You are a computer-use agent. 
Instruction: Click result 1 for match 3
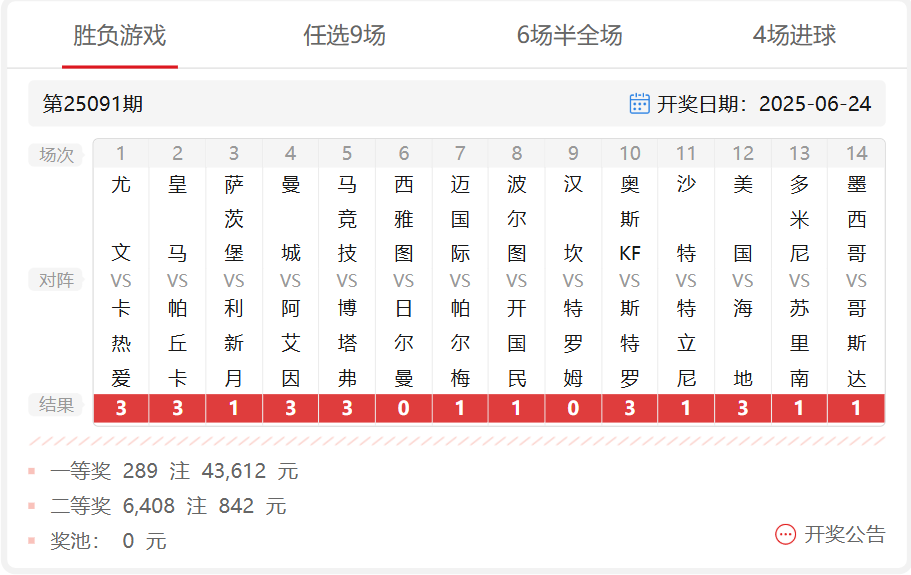(234, 408)
